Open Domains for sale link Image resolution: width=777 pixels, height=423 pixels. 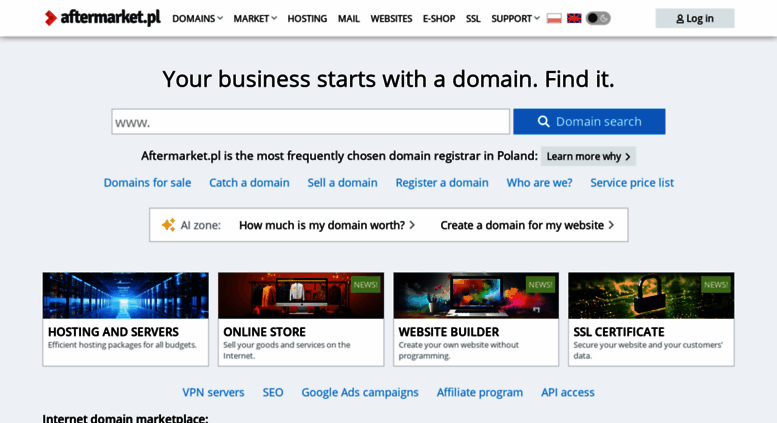(147, 183)
